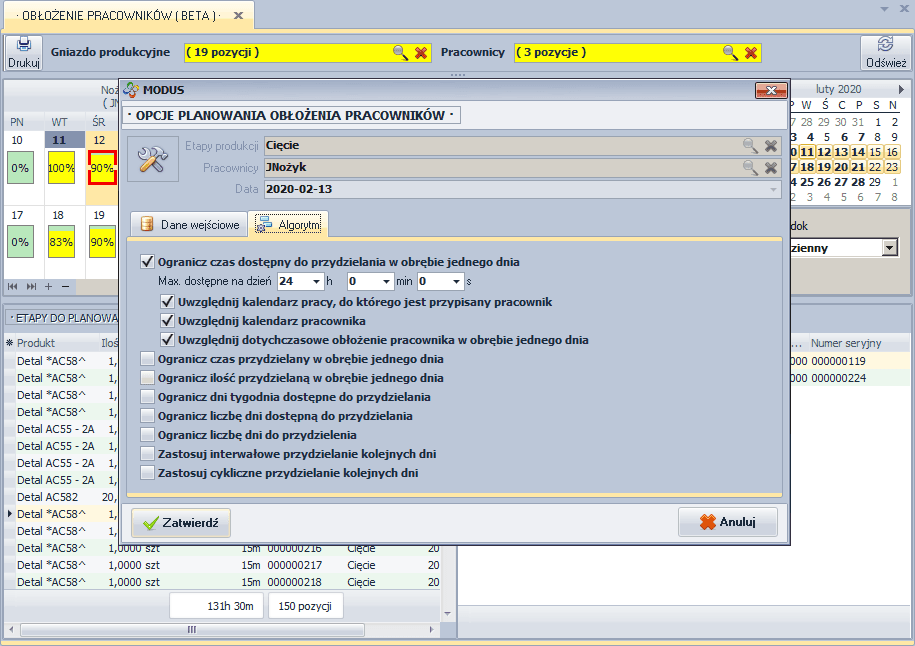This screenshot has height=646, width=915.
Task: Clear JNożyk field with X icon
Action: coord(771,168)
